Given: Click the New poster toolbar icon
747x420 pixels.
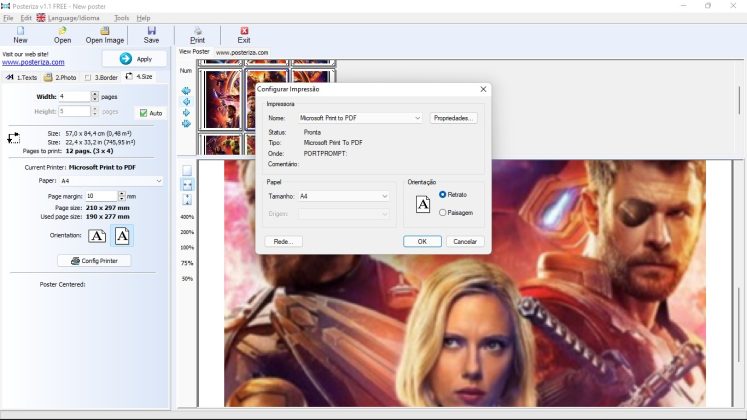Looking at the screenshot, I should click(20, 31).
